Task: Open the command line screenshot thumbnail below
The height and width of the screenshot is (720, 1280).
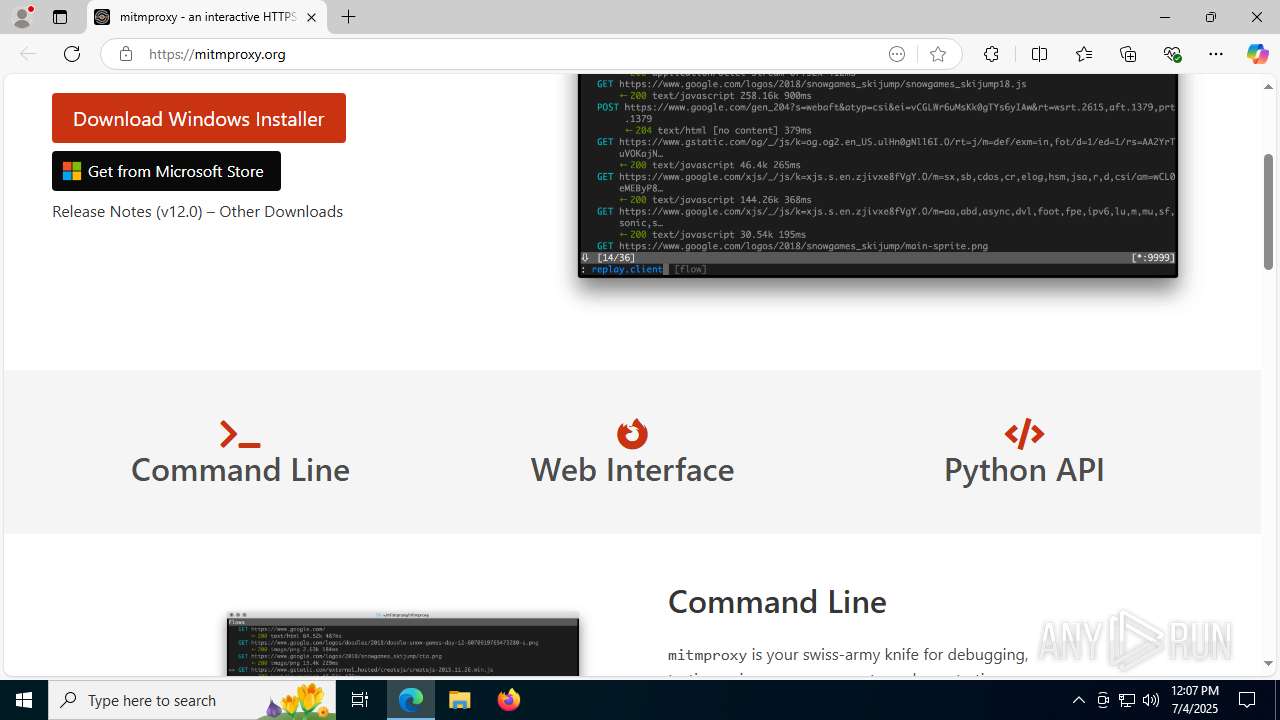Action: 403,644
